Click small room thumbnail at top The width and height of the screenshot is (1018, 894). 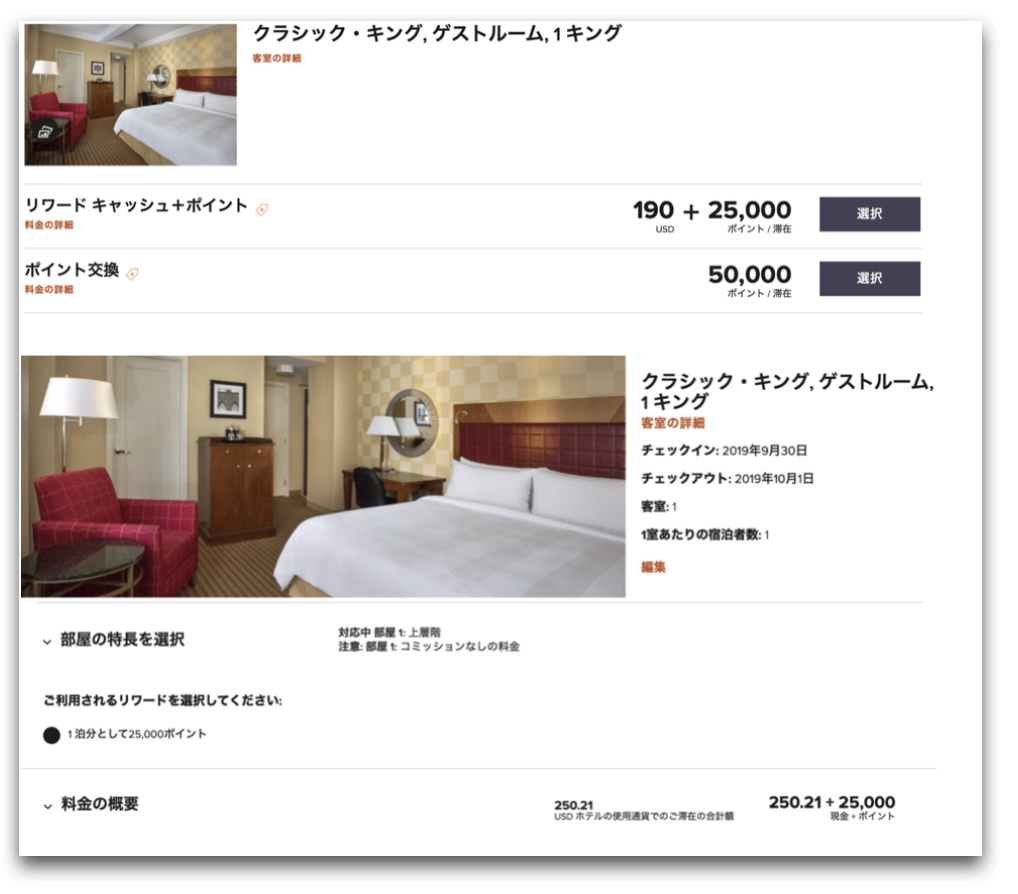click(130, 95)
